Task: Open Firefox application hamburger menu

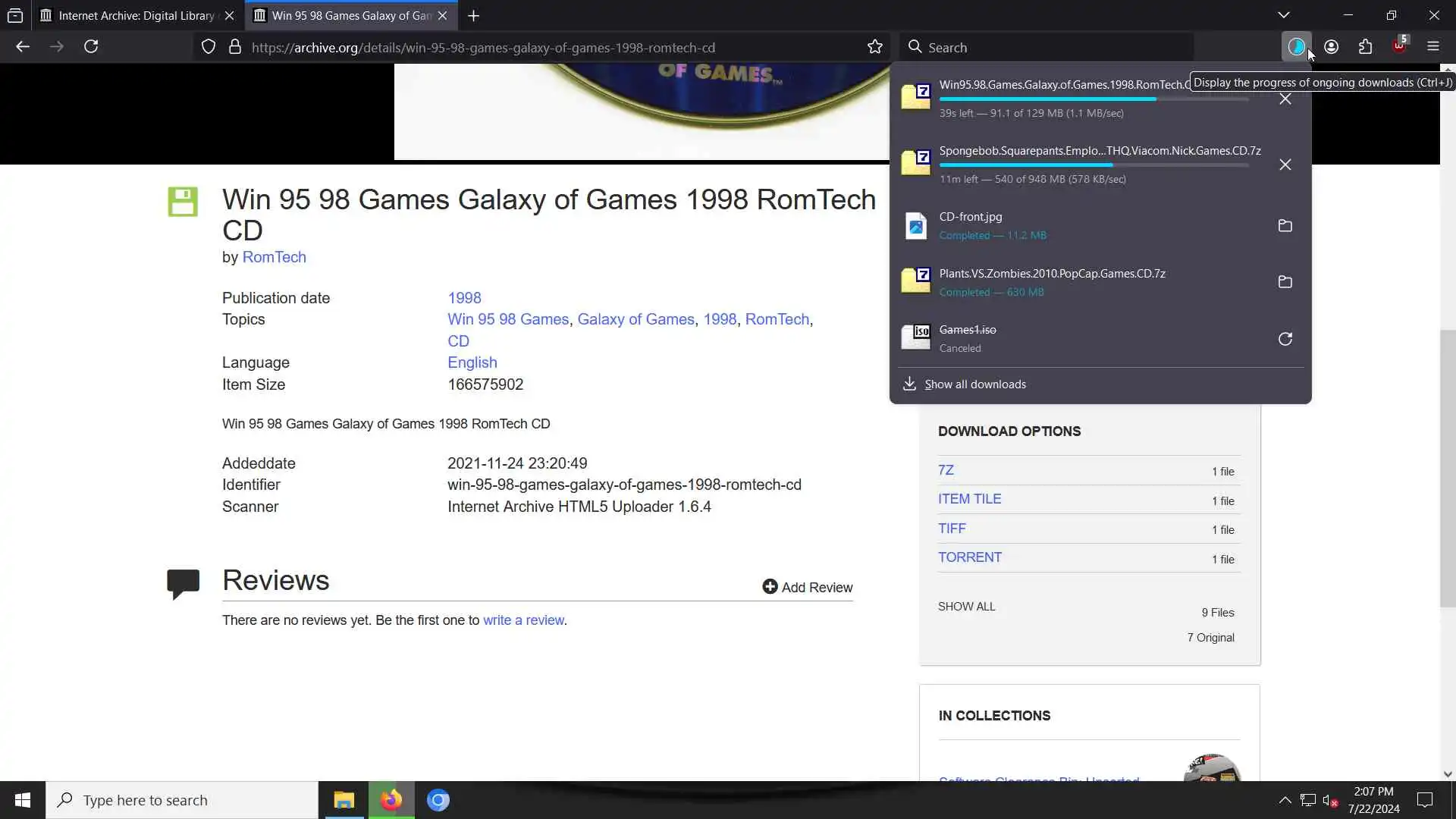Action: (x=1432, y=47)
